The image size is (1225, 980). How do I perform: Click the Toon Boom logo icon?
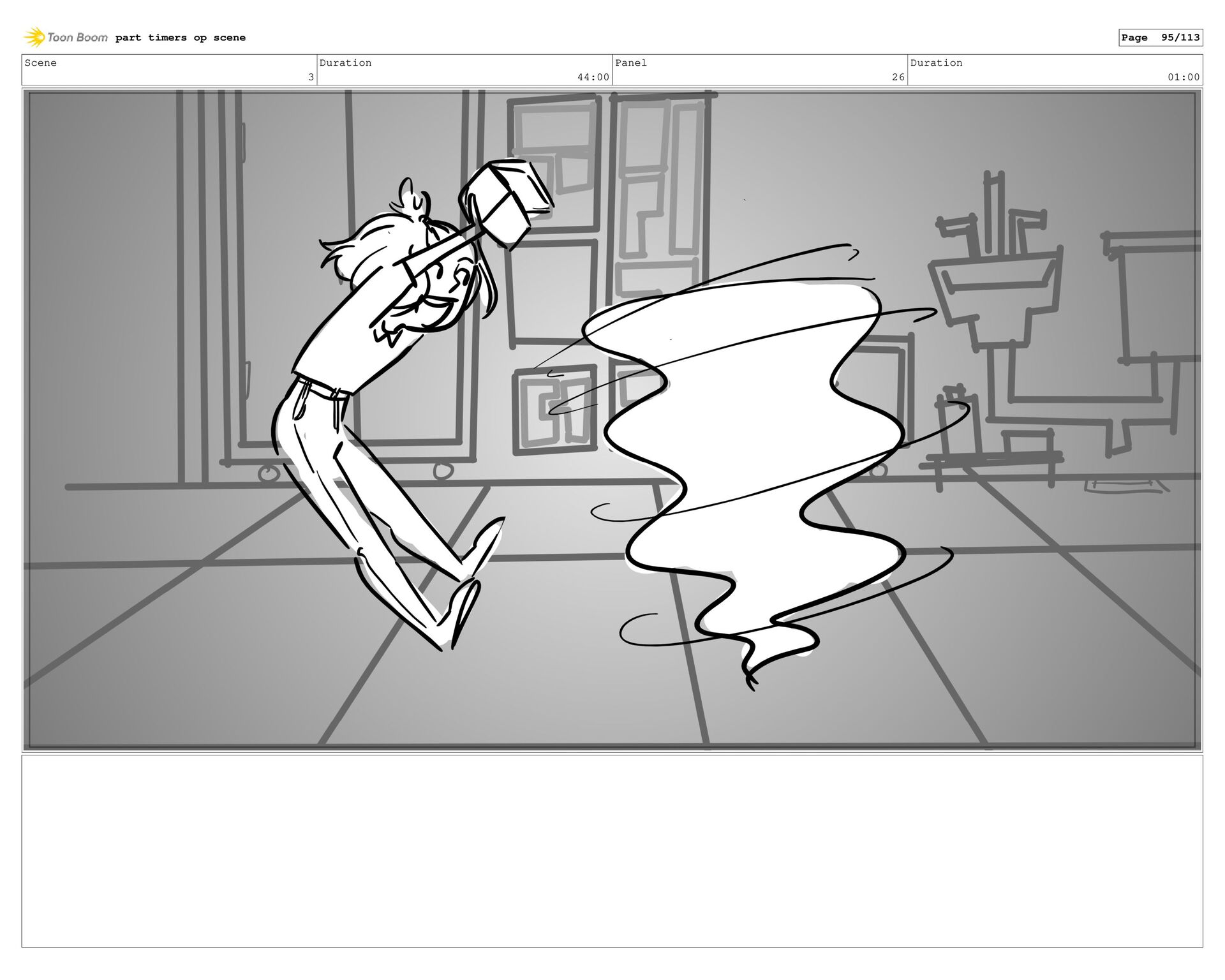(34, 38)
